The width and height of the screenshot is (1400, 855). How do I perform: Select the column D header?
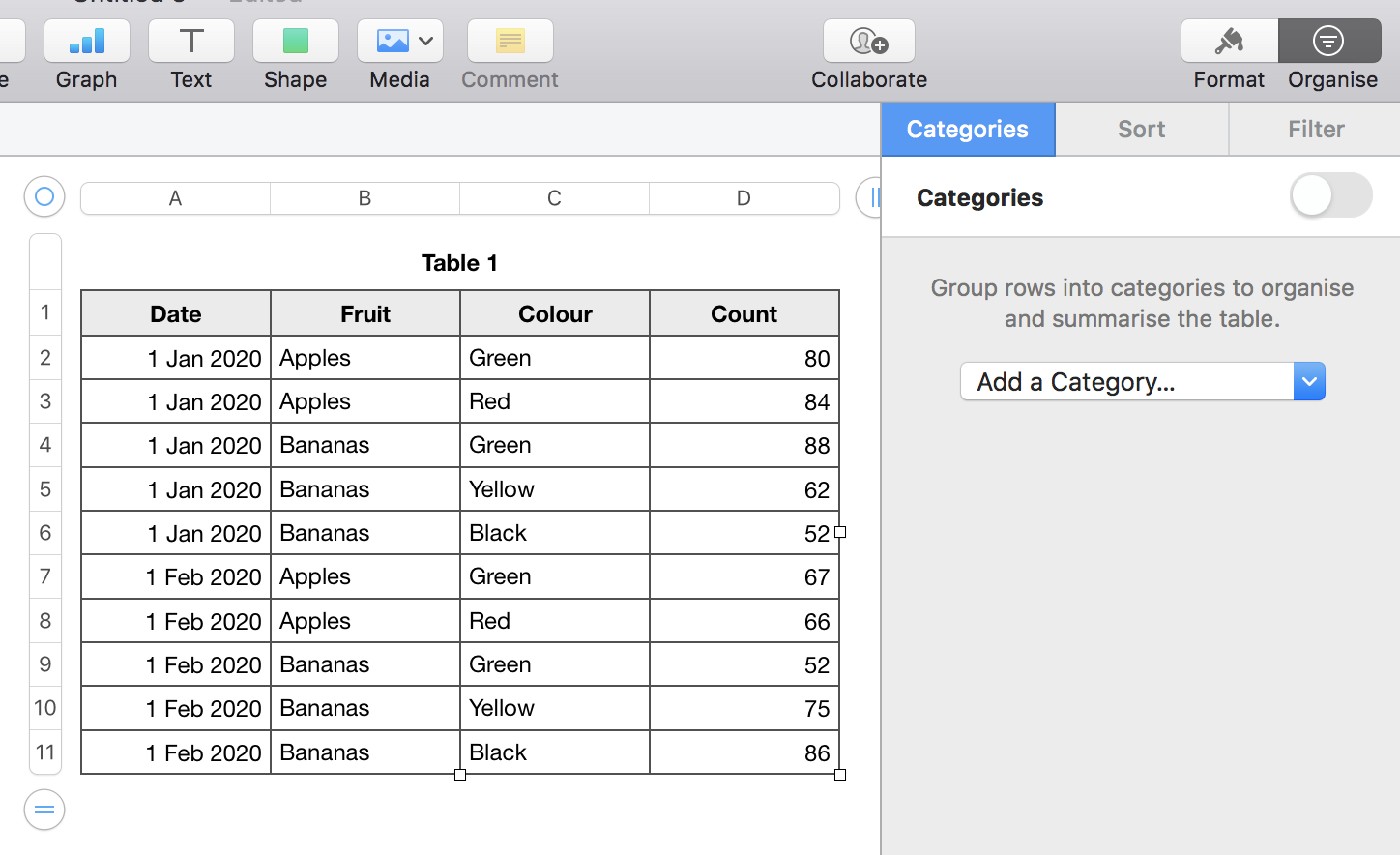pos(744,198)
